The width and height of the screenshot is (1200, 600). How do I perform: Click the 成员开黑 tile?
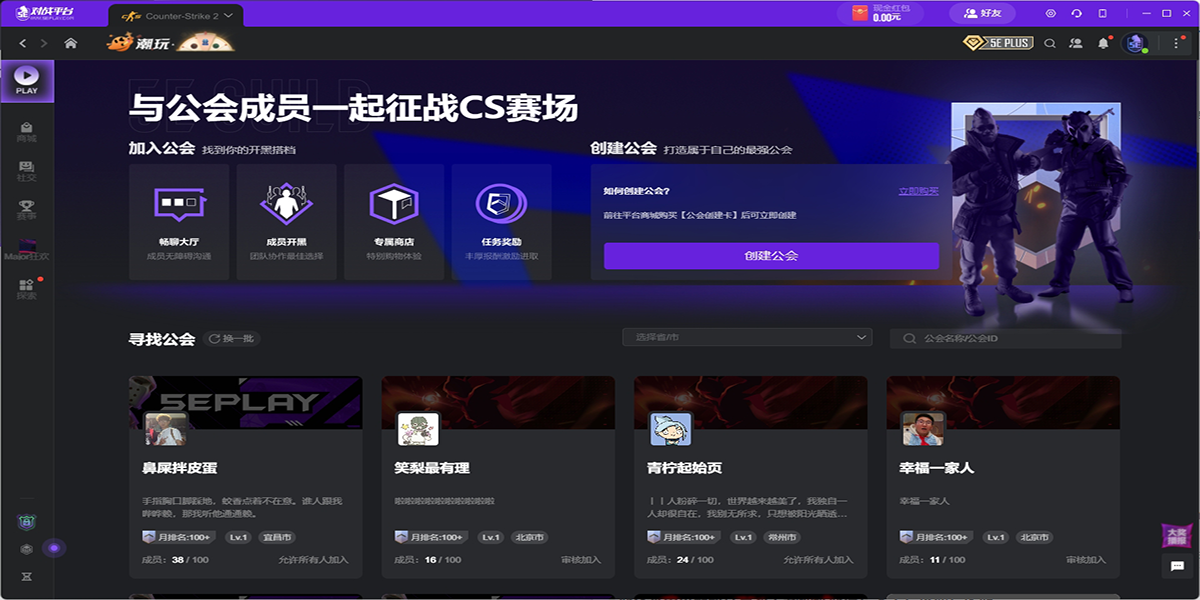pos(286,221)
